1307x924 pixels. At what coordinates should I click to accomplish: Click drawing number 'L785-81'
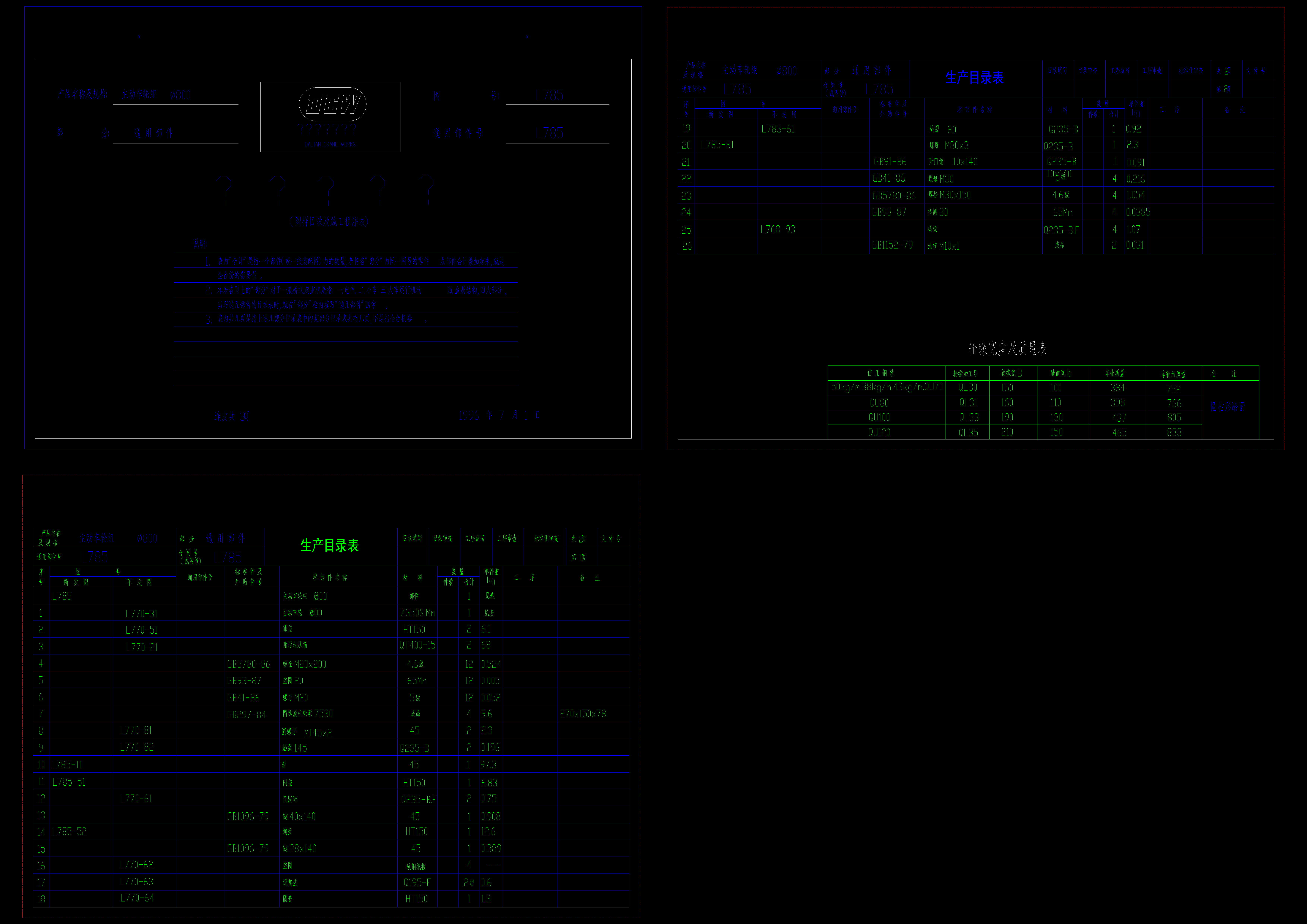pos(717,145)
